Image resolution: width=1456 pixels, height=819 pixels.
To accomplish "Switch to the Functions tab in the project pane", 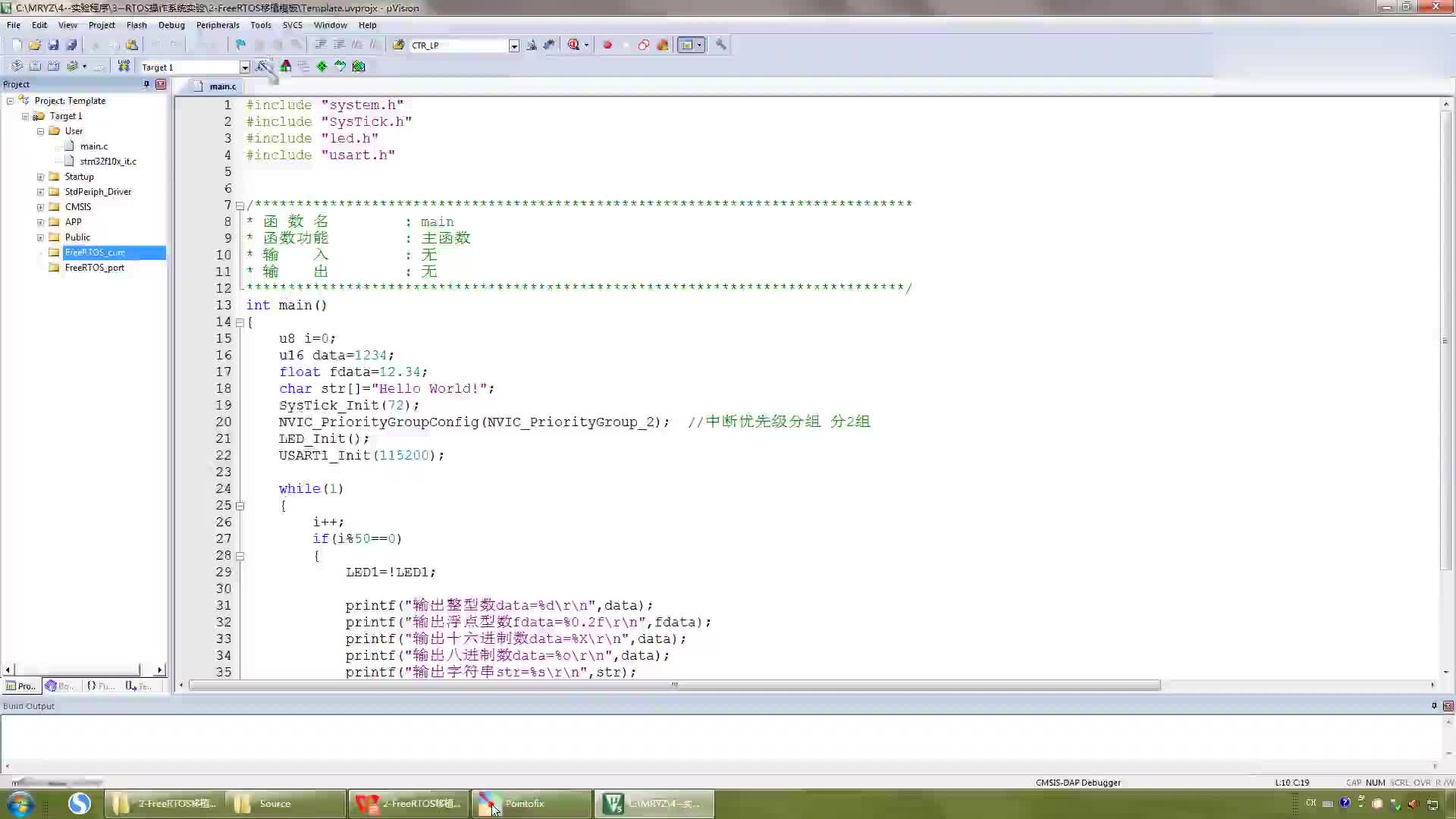I will click(101, 686).
